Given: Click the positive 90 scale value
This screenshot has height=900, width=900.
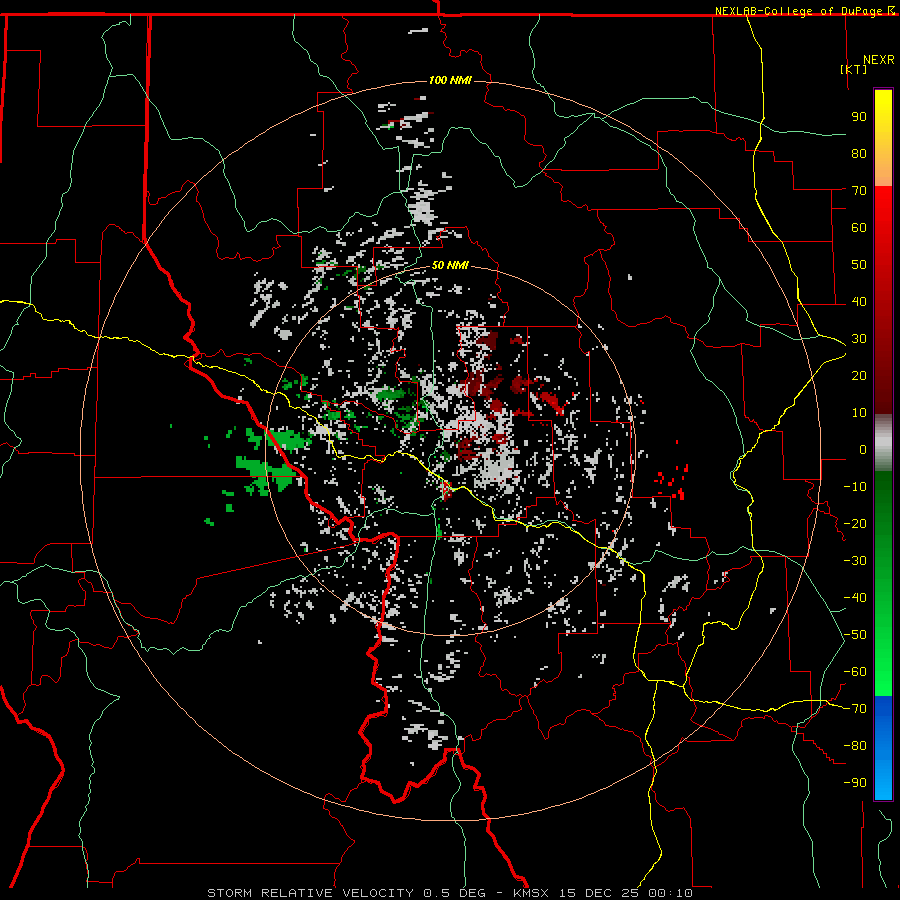Looking at the screenshot, I should pos(859,117).
